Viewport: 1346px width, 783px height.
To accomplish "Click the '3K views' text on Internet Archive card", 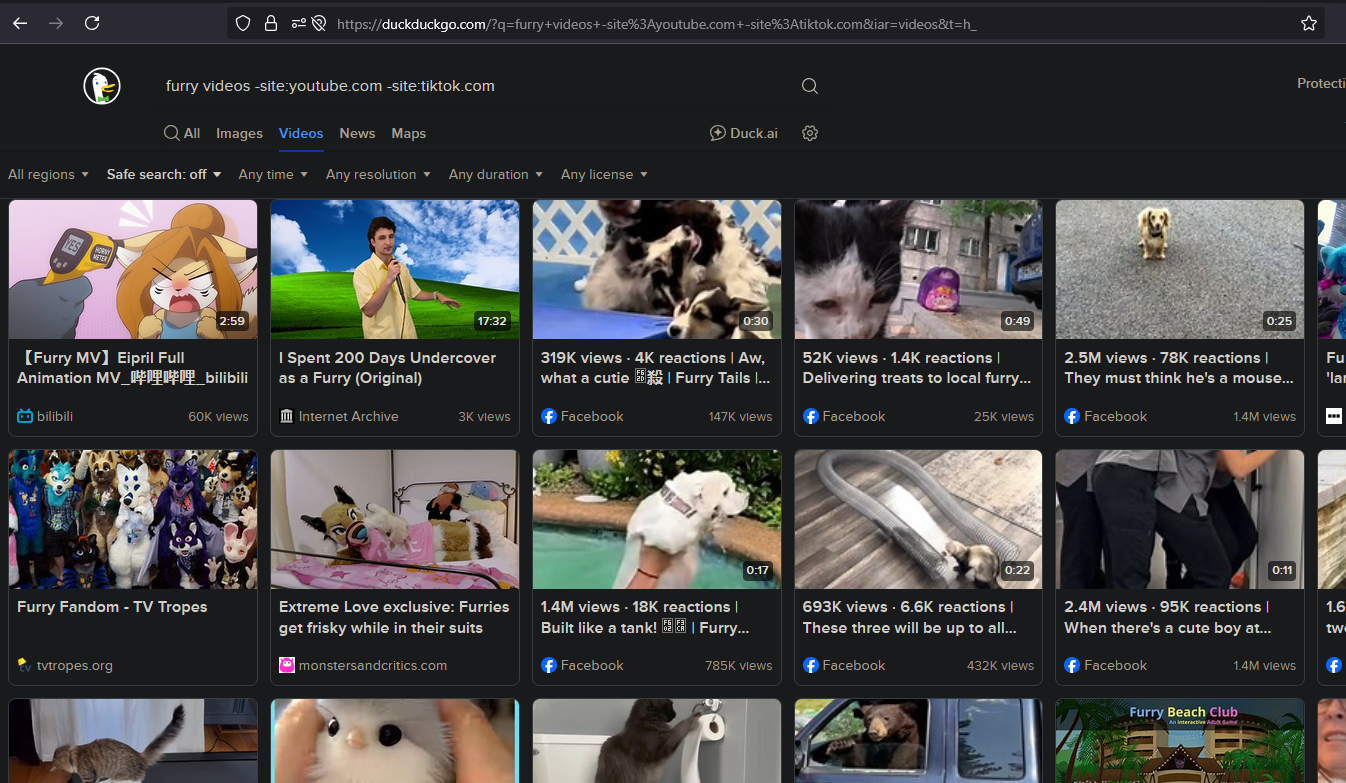I will [484, 416].
